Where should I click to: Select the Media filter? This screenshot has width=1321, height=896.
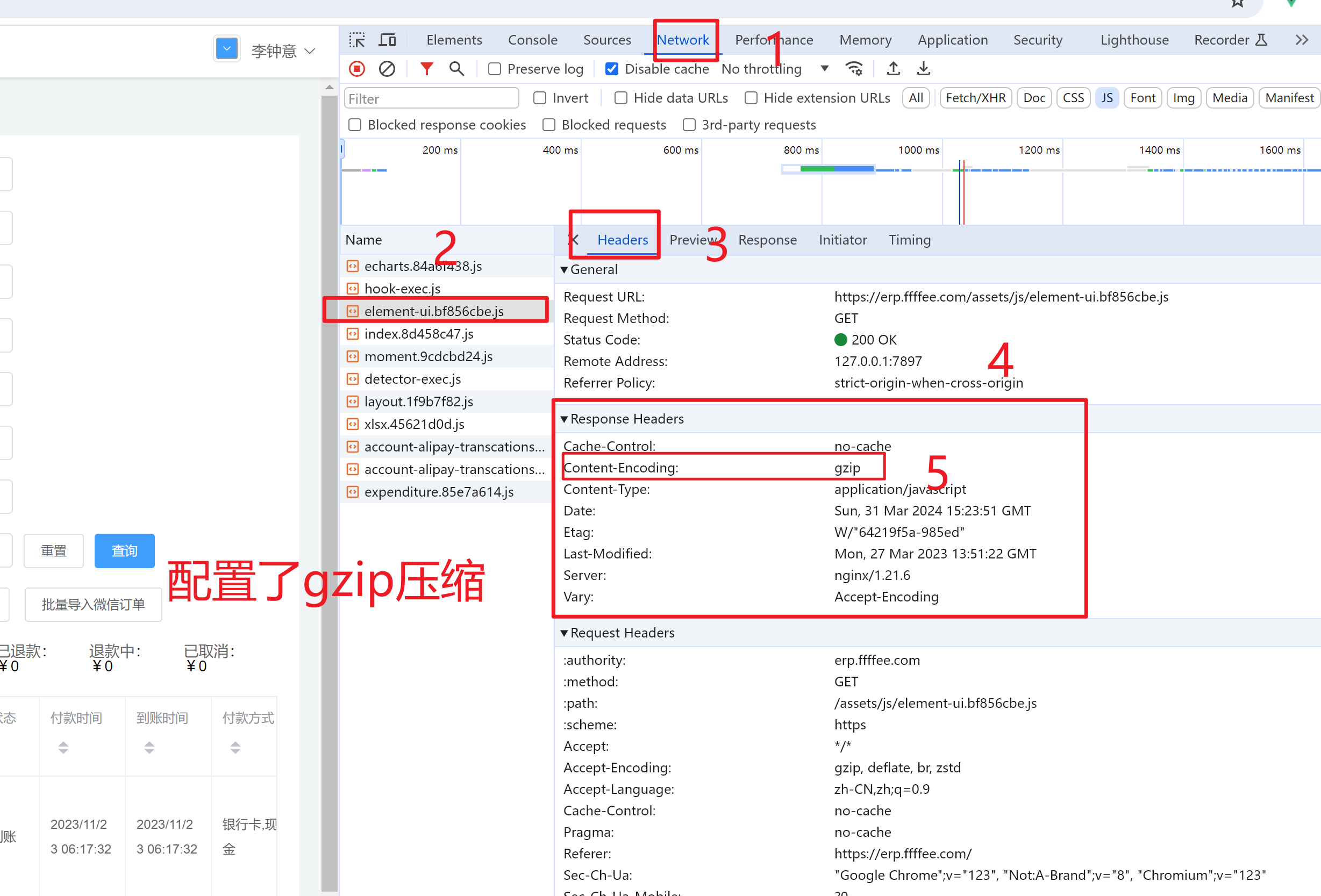[1230, 98]
